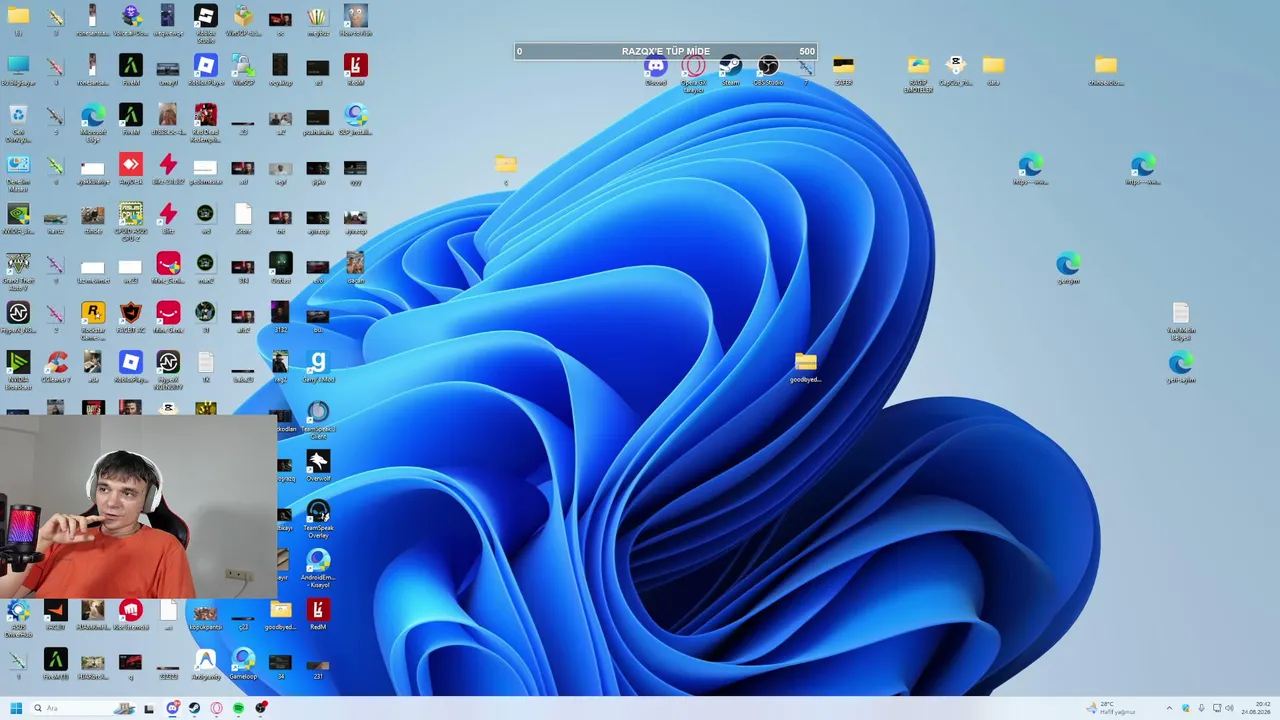Open the Rockstar Games Launcher shortcut
1280x720 pixels.
93,321
